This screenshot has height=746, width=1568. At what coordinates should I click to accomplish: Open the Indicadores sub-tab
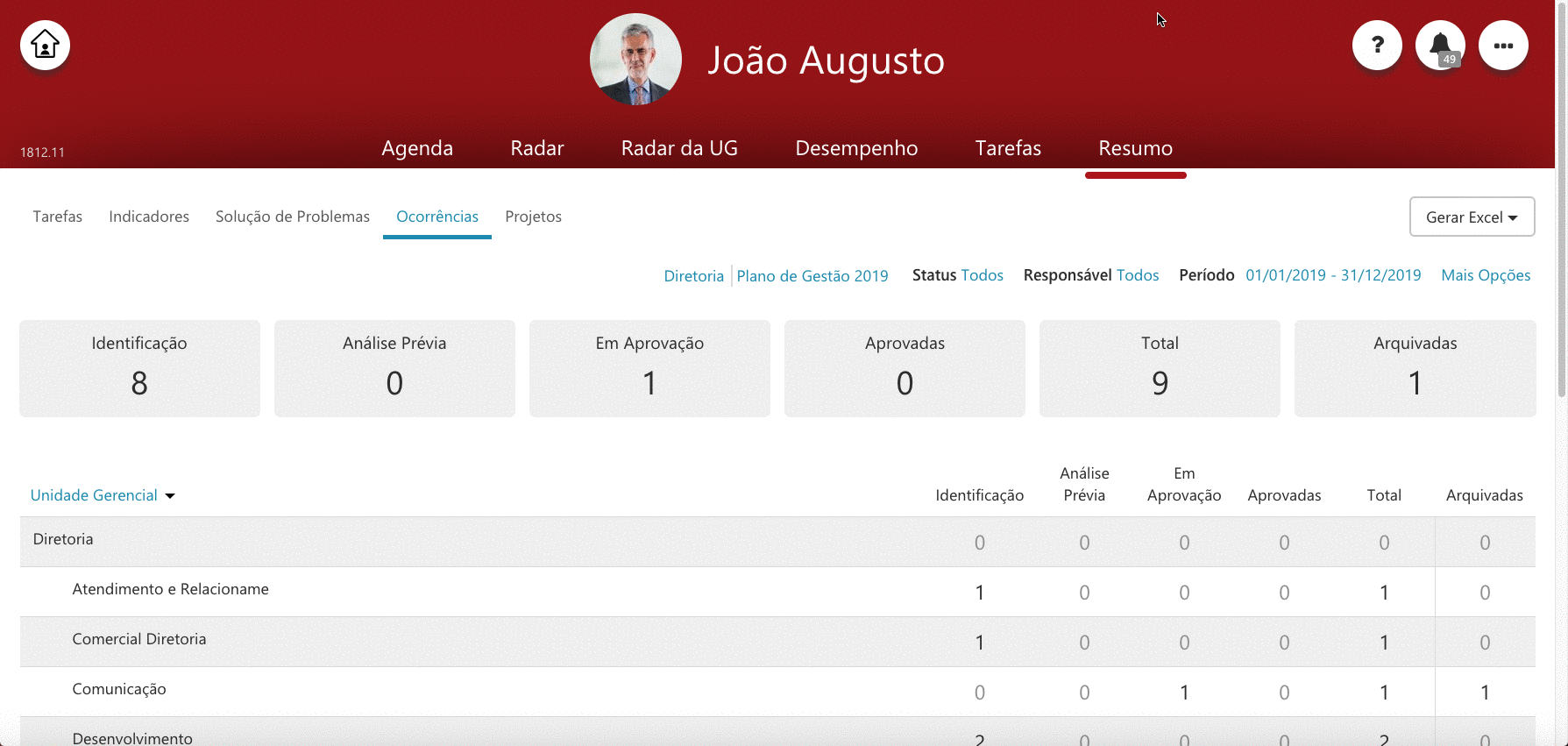[149, 217]
